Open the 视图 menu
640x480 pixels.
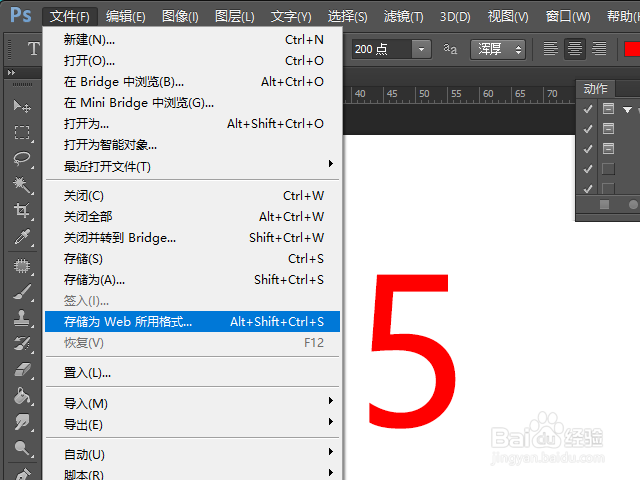[508, 16]
